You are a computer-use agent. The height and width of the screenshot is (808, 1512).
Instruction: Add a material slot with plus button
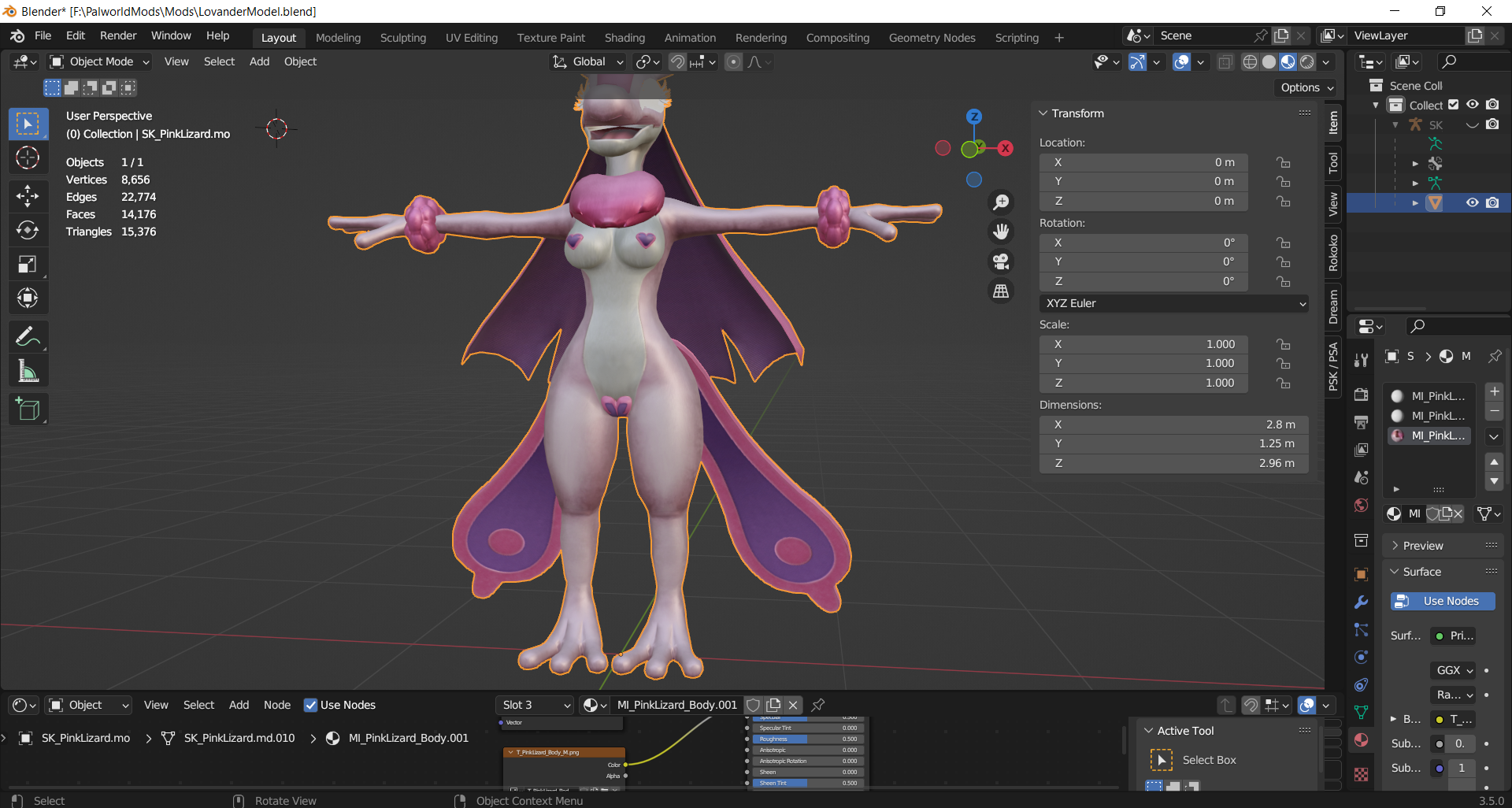coord(1494,391)
